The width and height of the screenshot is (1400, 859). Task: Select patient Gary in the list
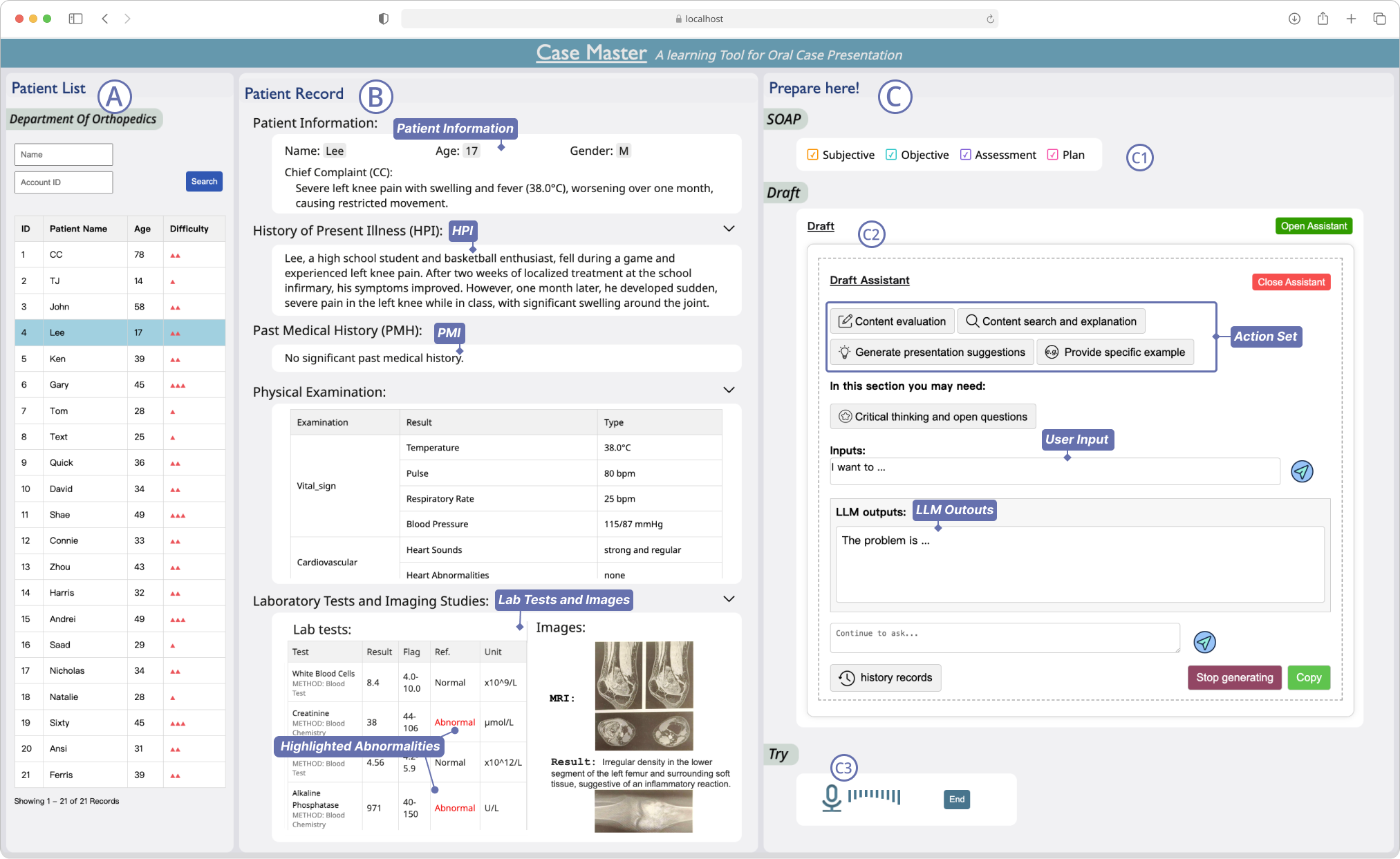(x=59, y=385)
